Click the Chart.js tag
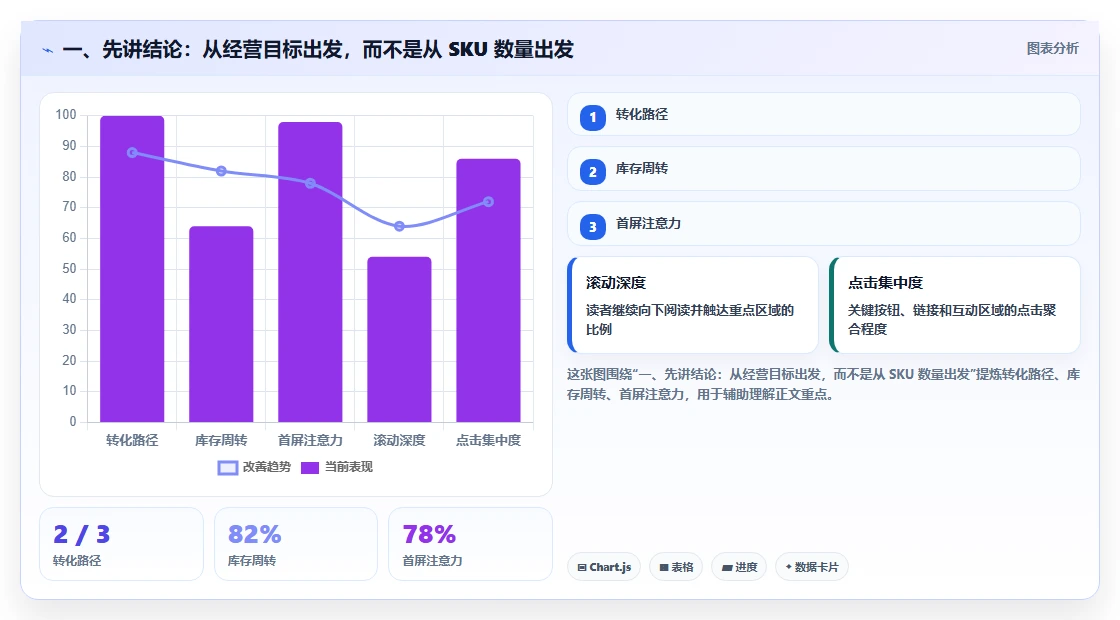 [604, 567]
